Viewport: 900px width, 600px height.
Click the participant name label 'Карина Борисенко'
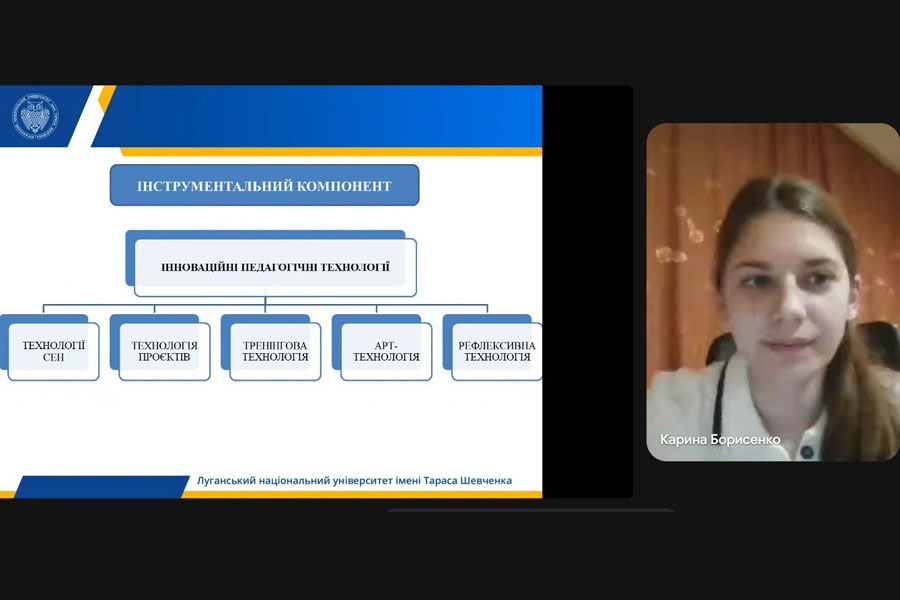click(x=720, y=440)
